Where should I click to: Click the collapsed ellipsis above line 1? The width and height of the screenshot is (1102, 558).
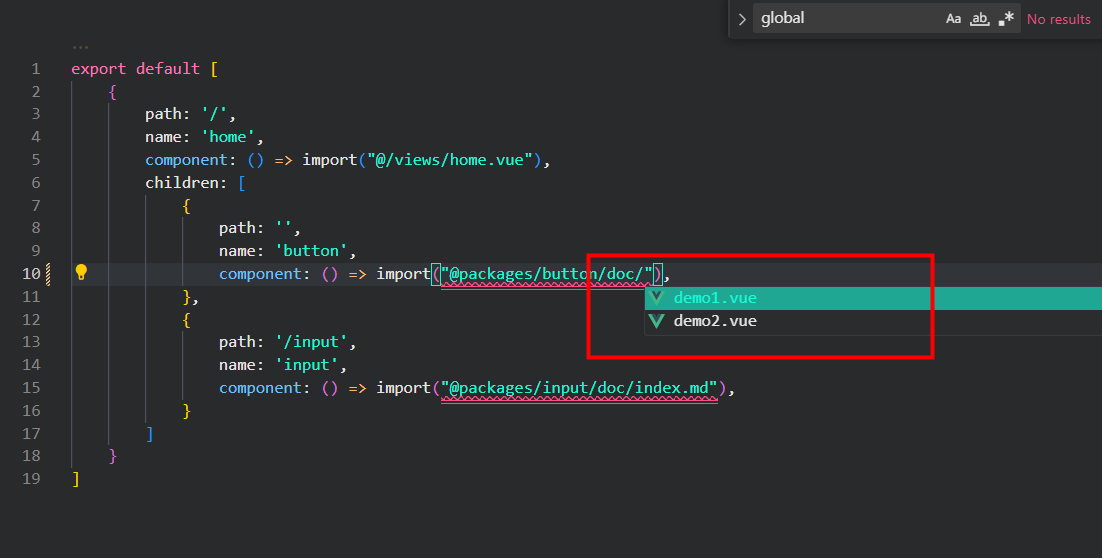tap(80, 48)
